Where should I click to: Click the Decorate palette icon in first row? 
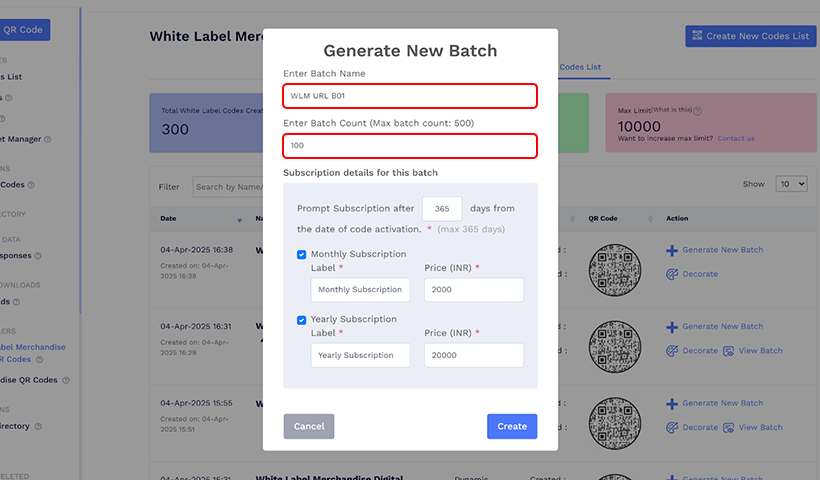[672, 274]
